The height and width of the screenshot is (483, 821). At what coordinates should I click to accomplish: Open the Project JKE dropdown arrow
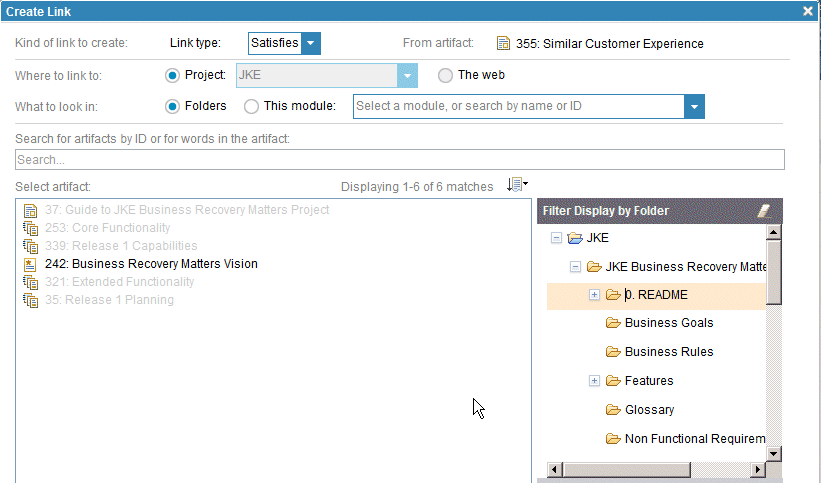pyautogui.click(x=407, y=75)
